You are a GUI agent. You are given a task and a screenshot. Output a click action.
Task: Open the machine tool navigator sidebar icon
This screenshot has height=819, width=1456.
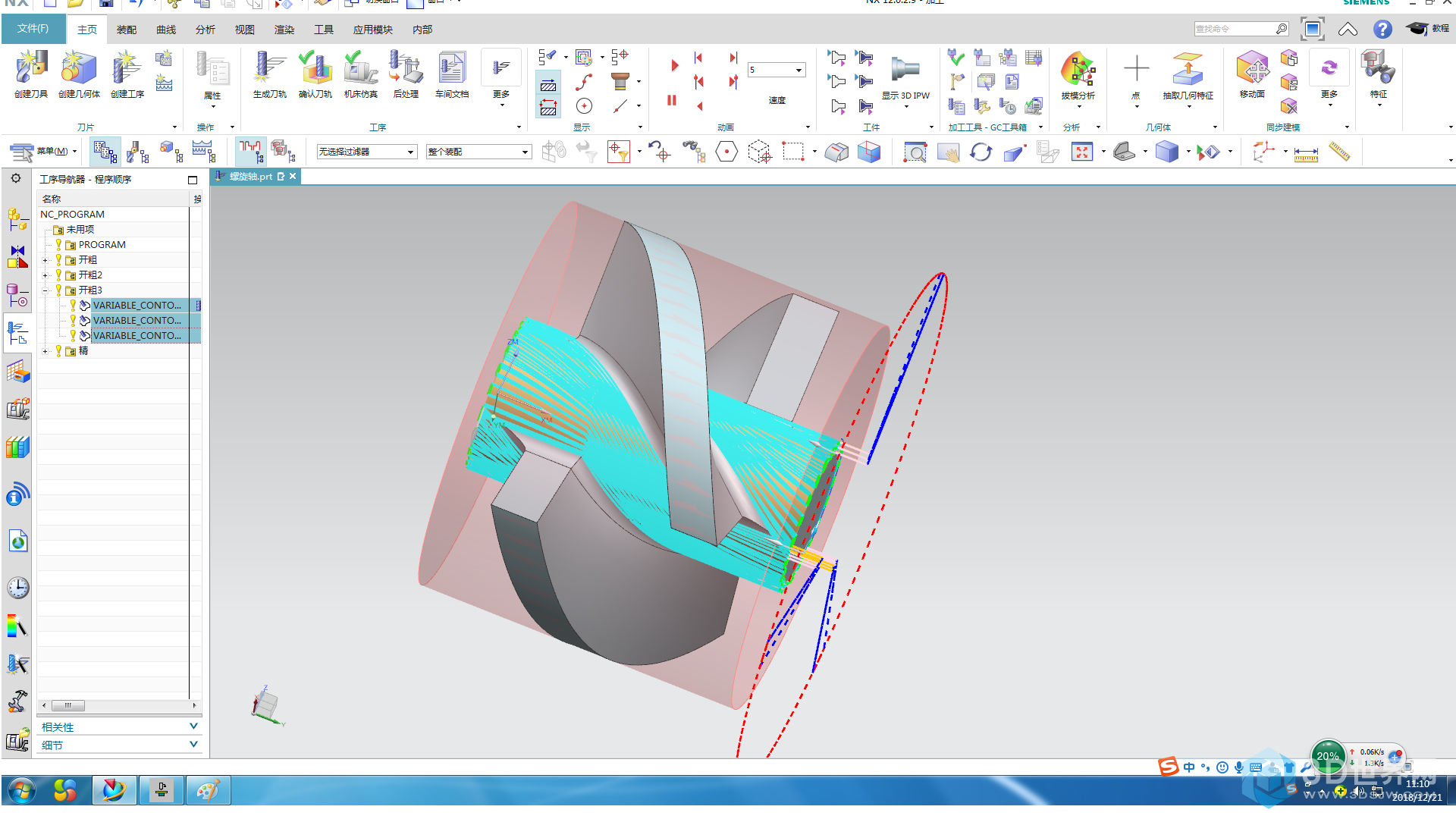pos(18,409)
